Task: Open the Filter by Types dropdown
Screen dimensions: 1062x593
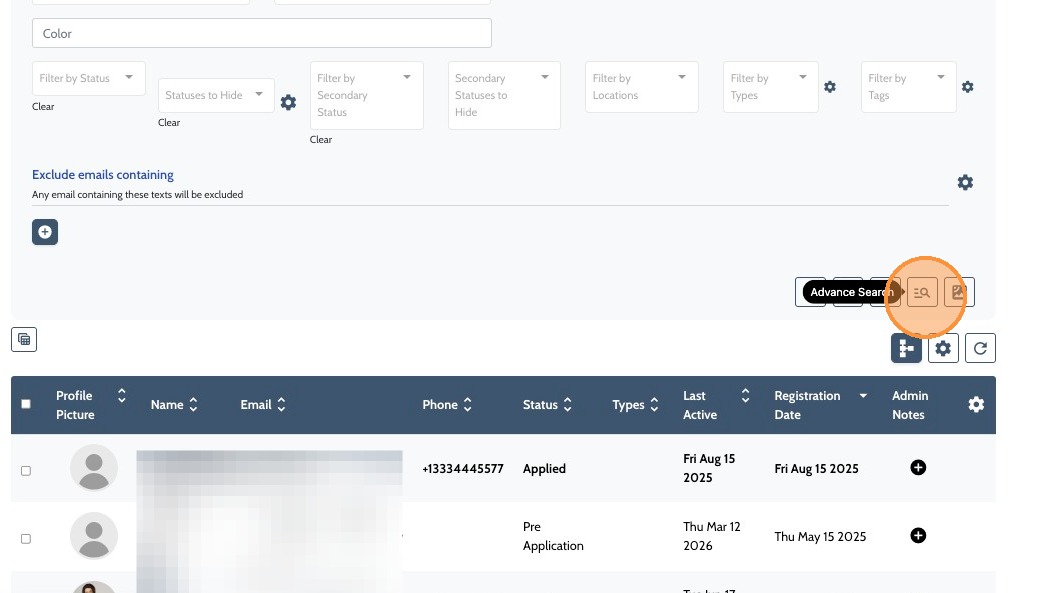Action: pos(771,87)
